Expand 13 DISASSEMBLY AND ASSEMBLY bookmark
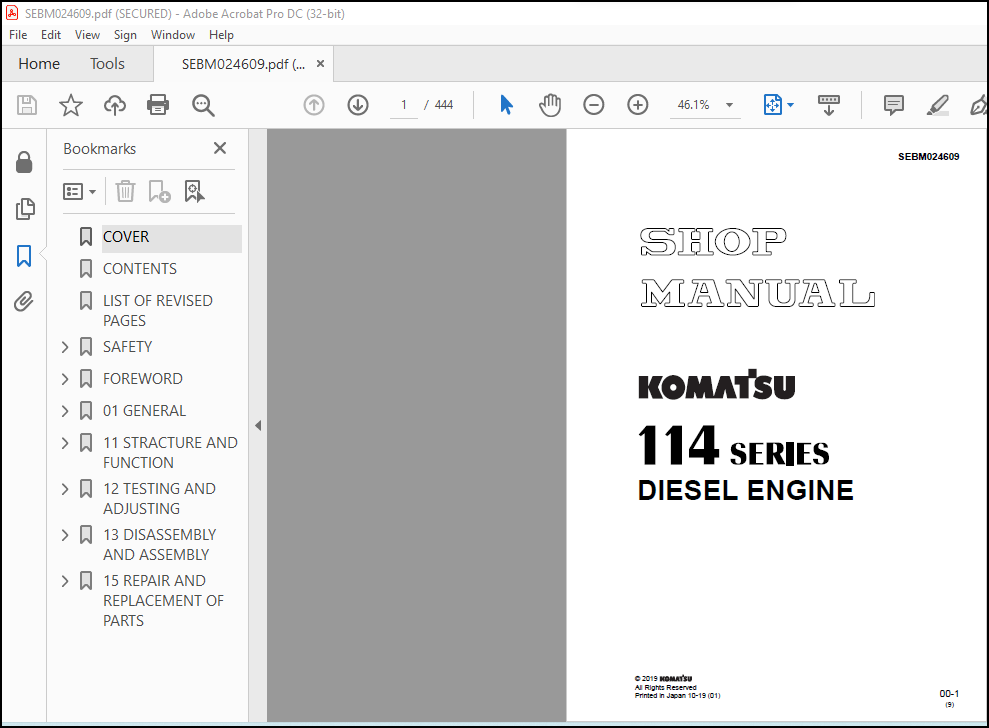 click(65, 535)
